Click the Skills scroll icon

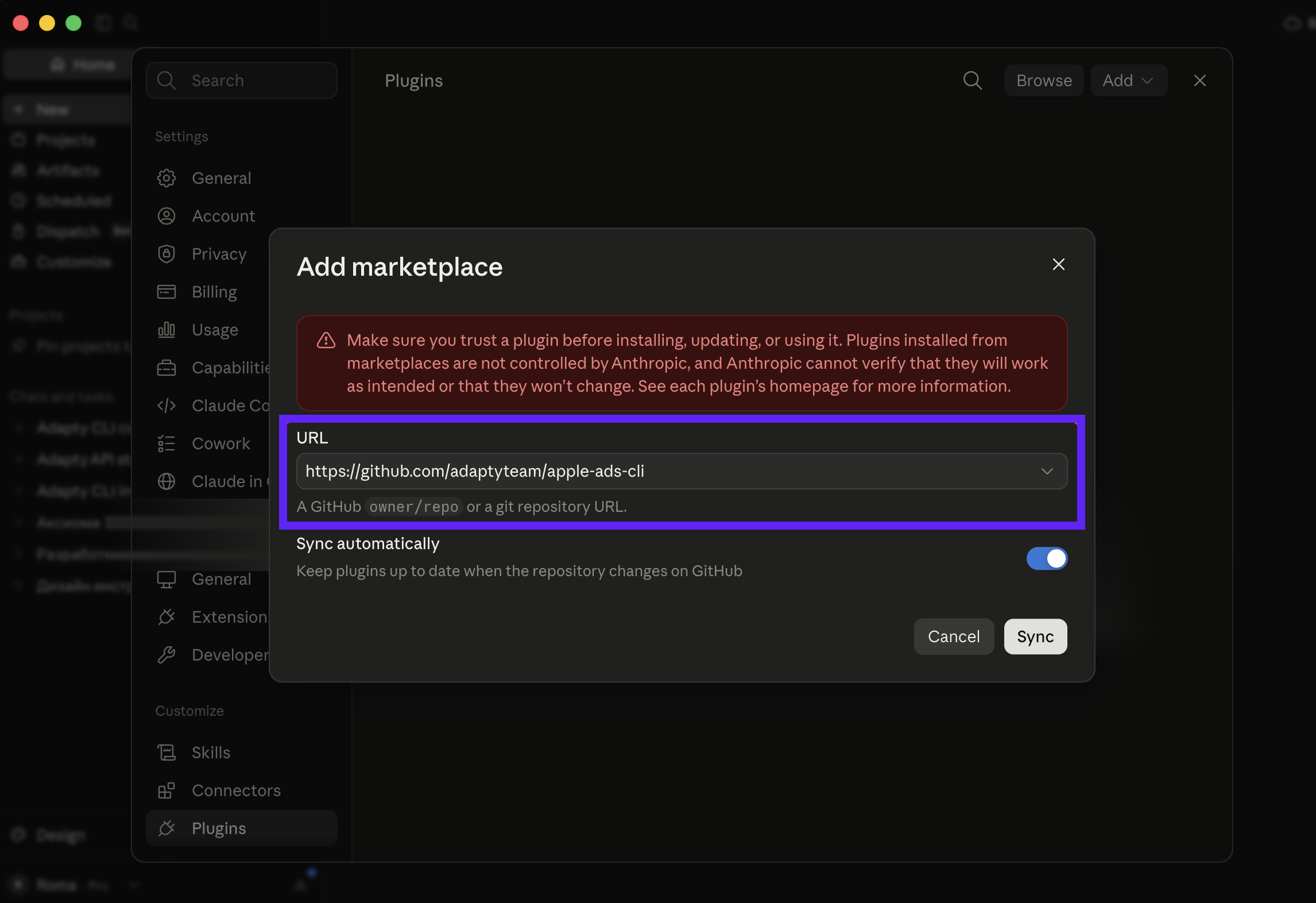point(167,752)
